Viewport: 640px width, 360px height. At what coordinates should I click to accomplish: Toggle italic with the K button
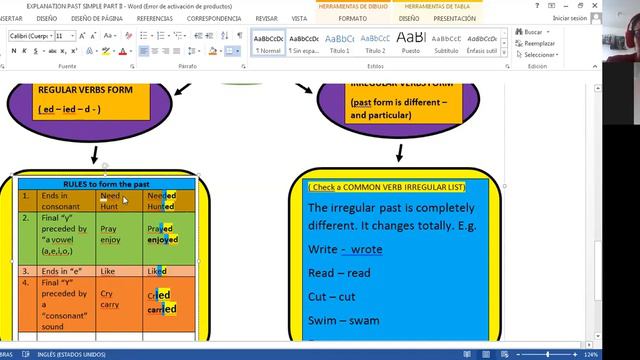click(x=24, y=51)
